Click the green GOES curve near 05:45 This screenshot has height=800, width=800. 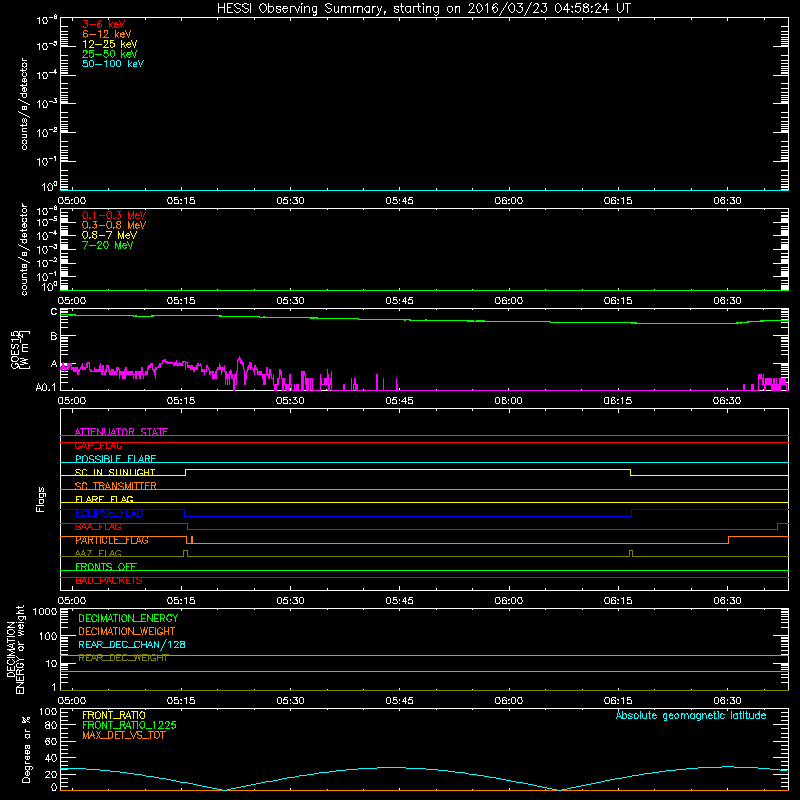coord(399,319)
